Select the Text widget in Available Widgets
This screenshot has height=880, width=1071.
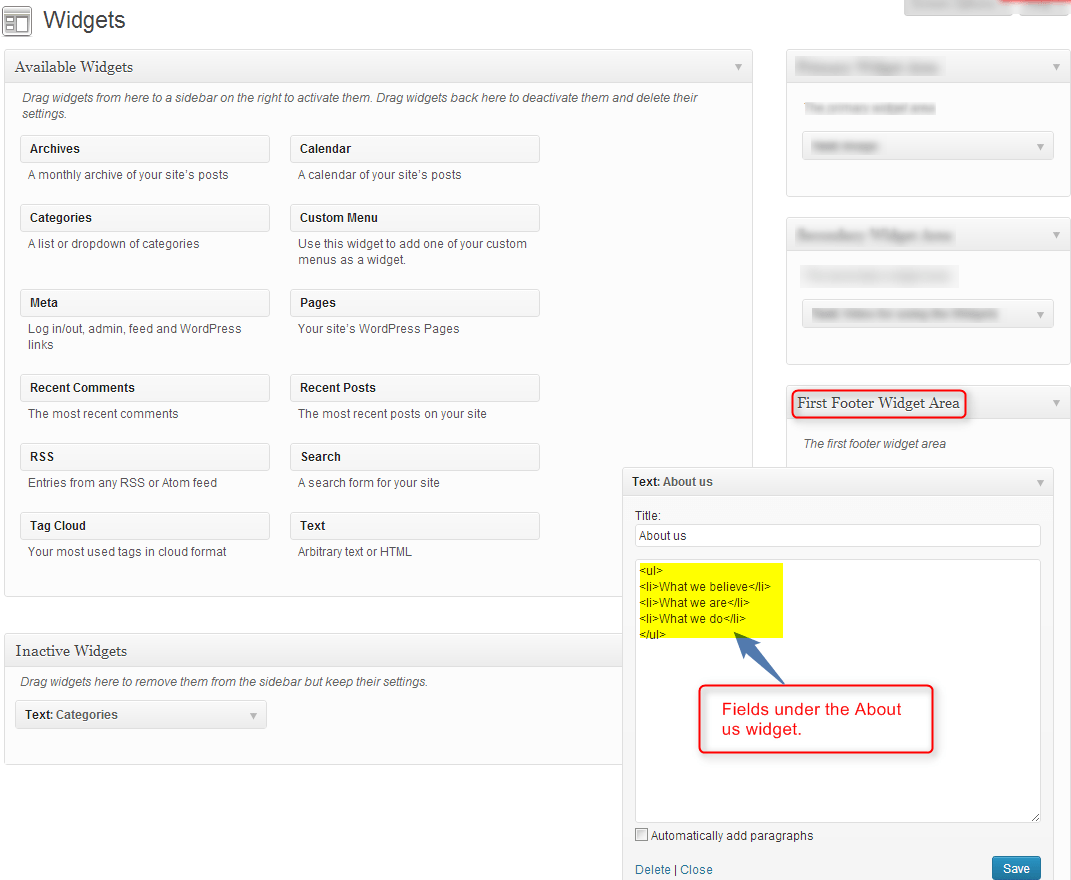(415, 526)
